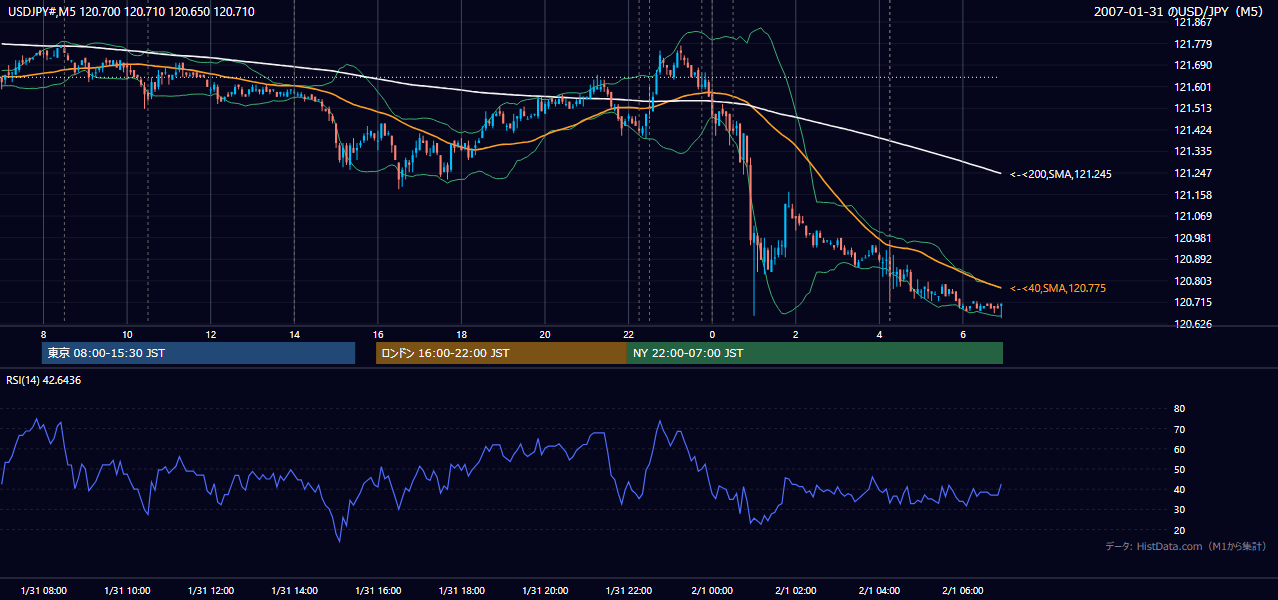Click the 2/1 06:00 time label
1278x600 pixels.
pos(962,591)
